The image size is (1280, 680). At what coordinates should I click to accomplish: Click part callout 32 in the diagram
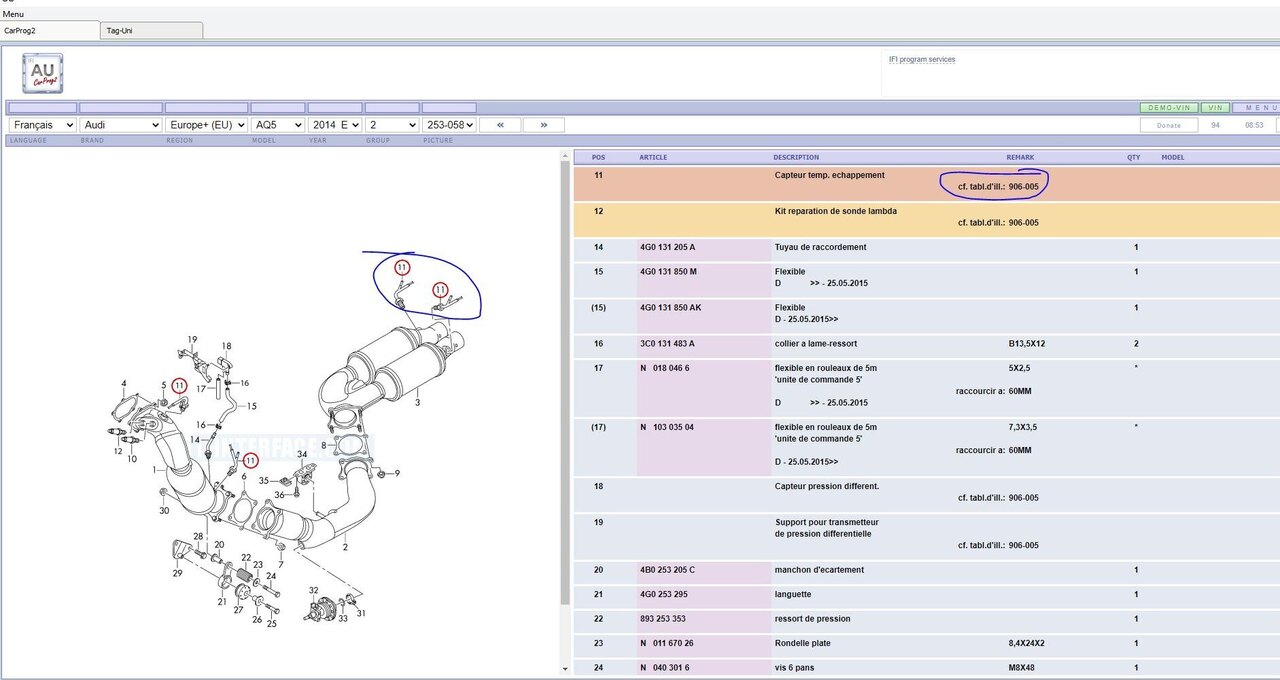coord(313,591)
